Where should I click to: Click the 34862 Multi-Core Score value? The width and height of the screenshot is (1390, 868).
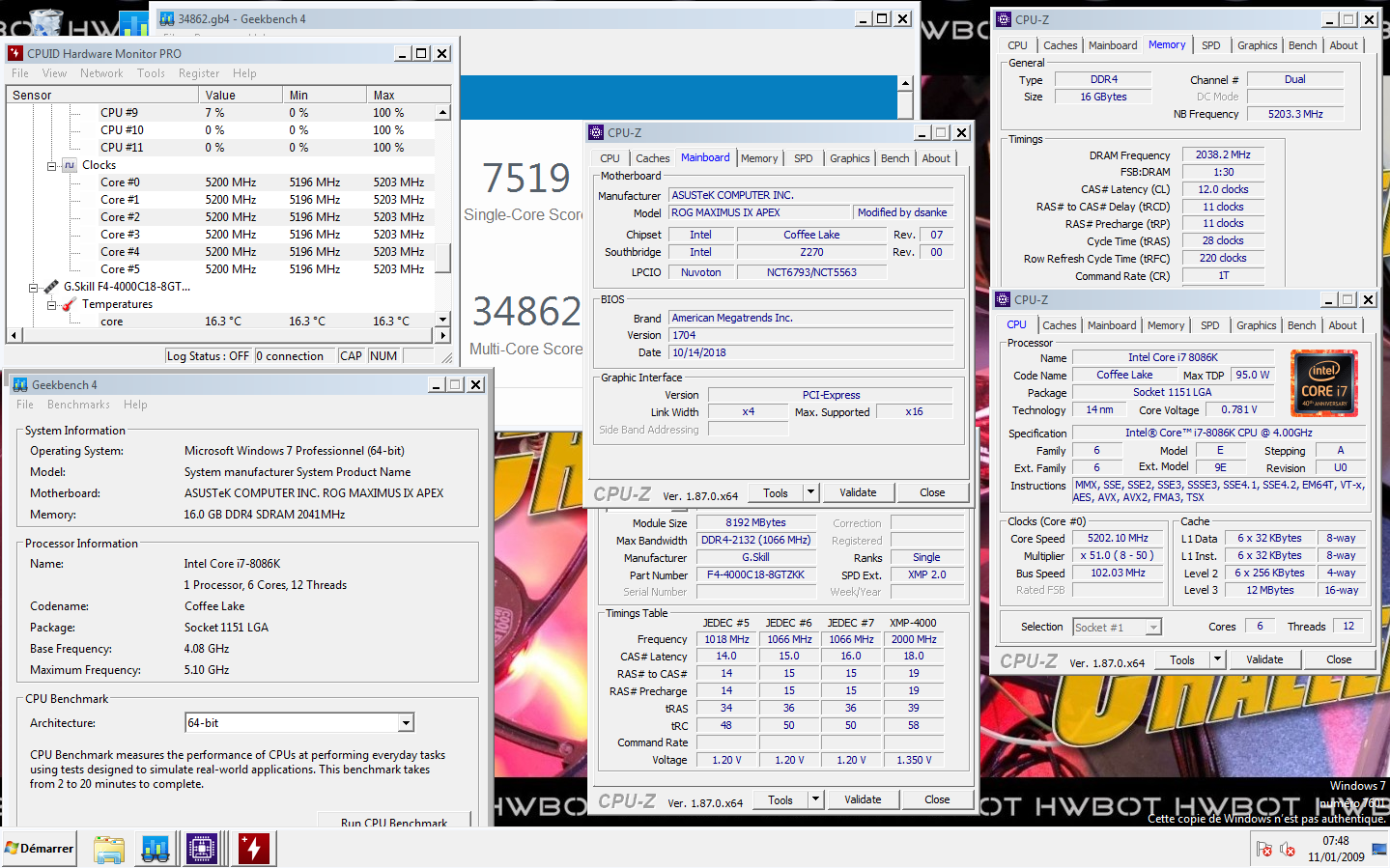click(x=526, y=312)
